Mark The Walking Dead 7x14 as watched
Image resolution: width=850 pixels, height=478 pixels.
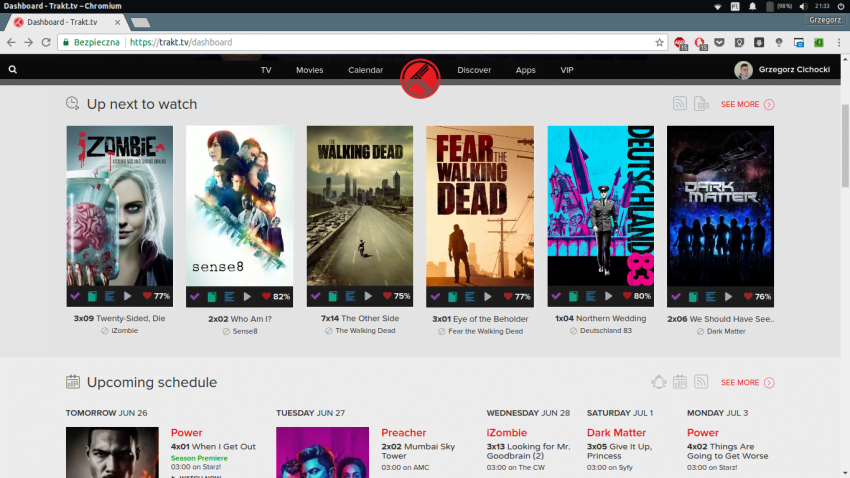tap(315, 296)
